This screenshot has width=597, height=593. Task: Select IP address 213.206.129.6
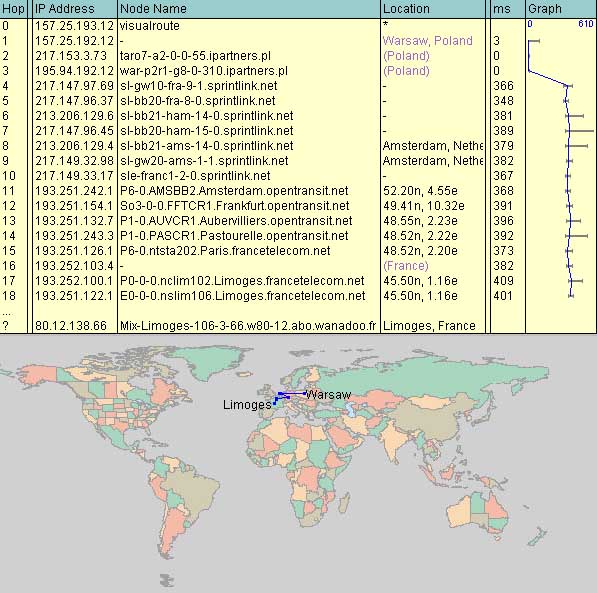click(x=74, y=116)
